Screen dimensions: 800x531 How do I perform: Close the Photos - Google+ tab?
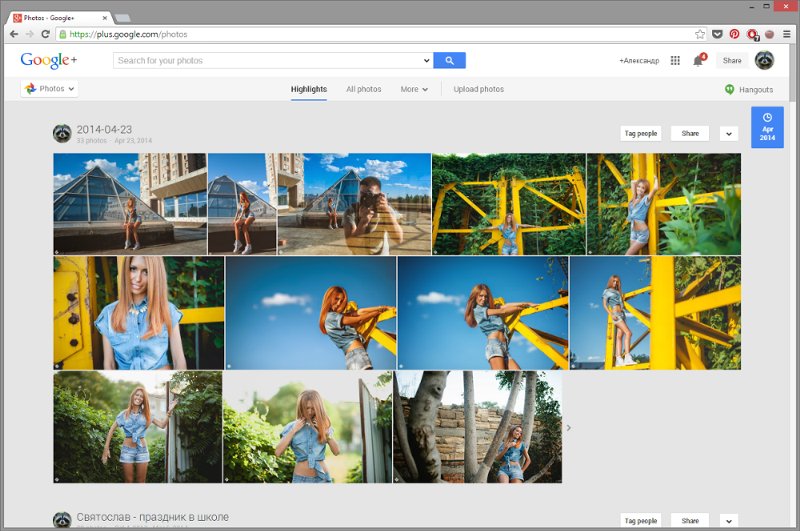(x=105, y=18)
